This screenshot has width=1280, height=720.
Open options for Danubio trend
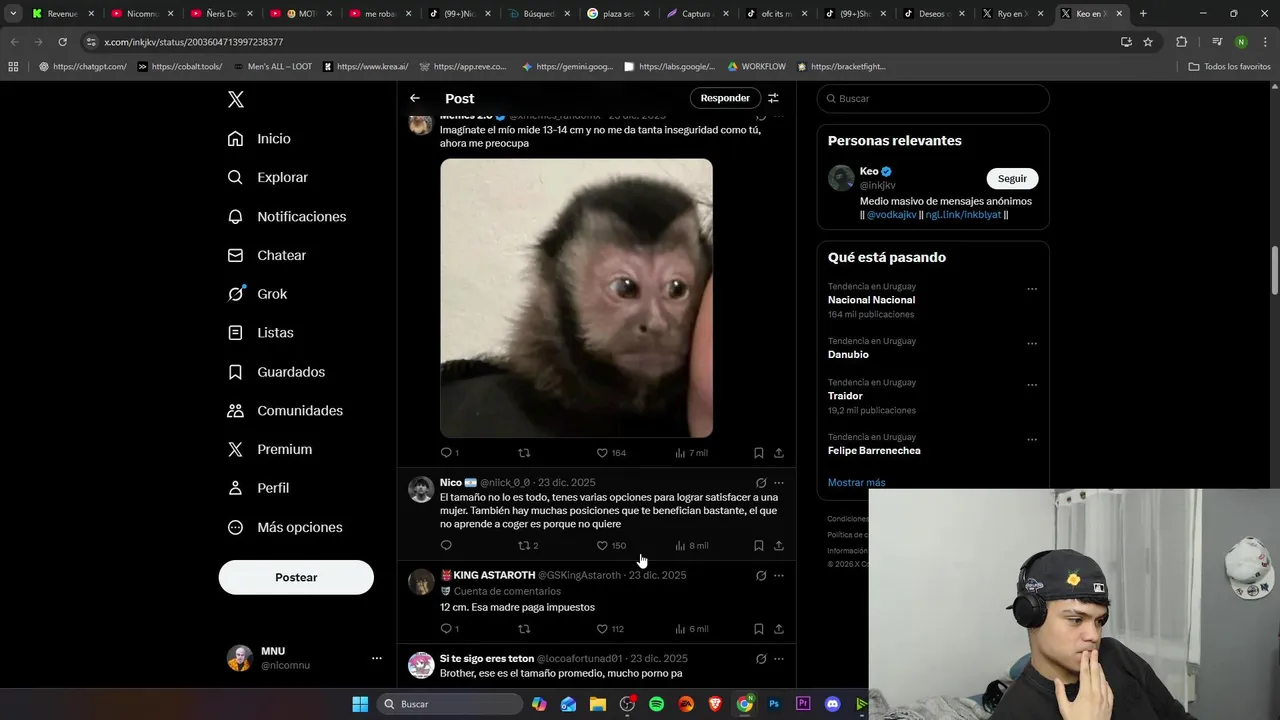click(x=1032, y=344)
